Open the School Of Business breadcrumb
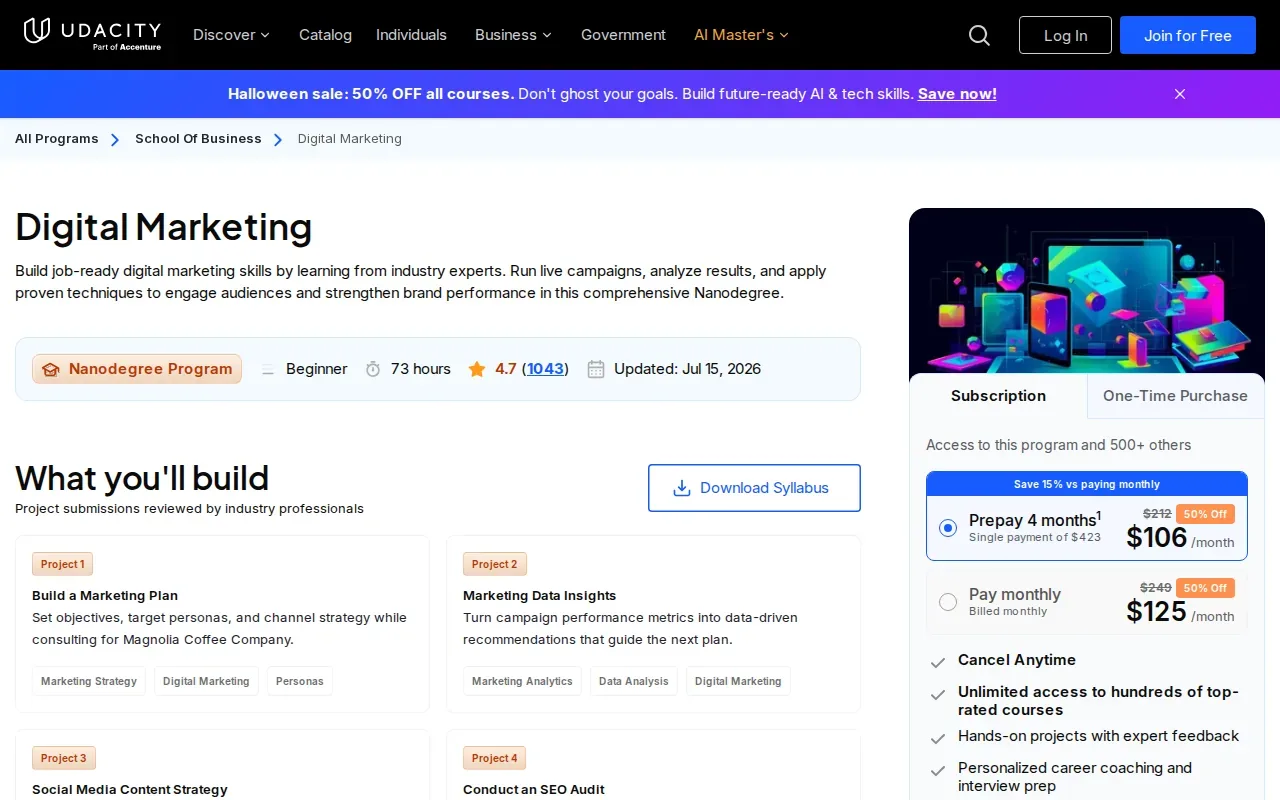 coord(198,139)
